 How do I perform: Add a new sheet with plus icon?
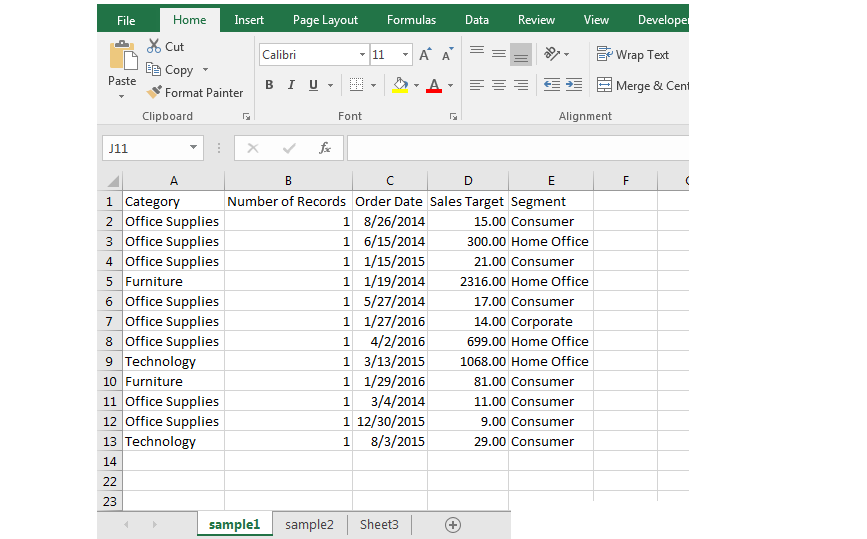click(x=452, y=525)
